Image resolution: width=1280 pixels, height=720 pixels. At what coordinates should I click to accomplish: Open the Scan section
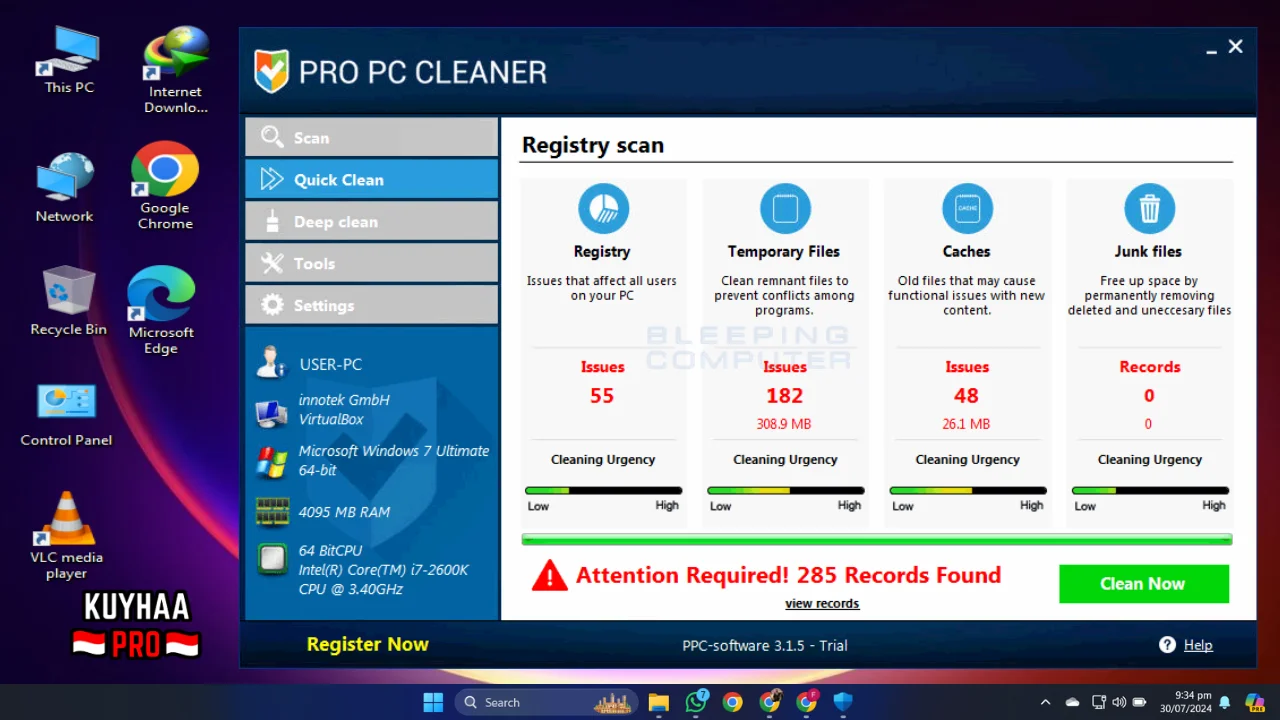click(x=372, y=138)
